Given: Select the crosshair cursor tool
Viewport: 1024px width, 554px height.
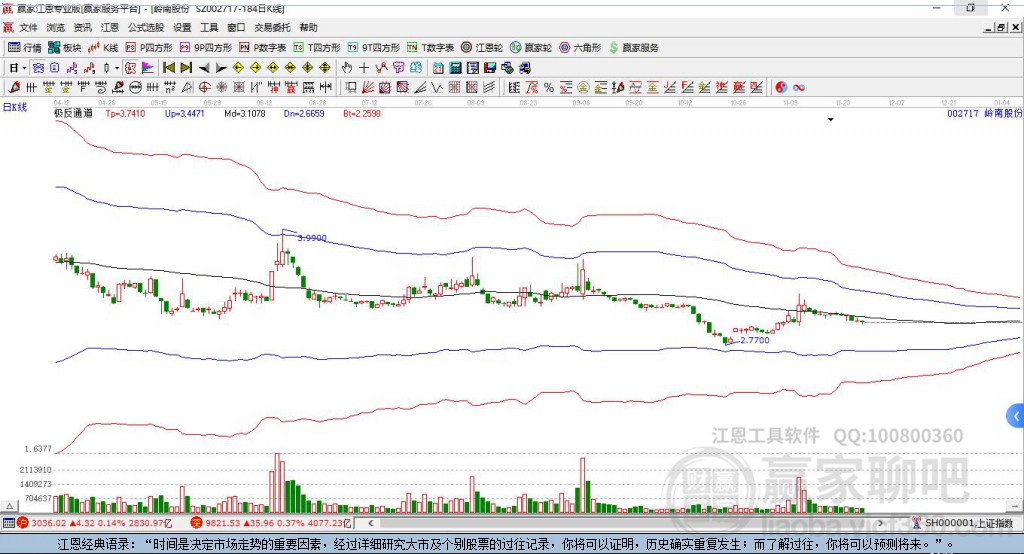Looking at the screenshot, I should [x=364, y=68].
